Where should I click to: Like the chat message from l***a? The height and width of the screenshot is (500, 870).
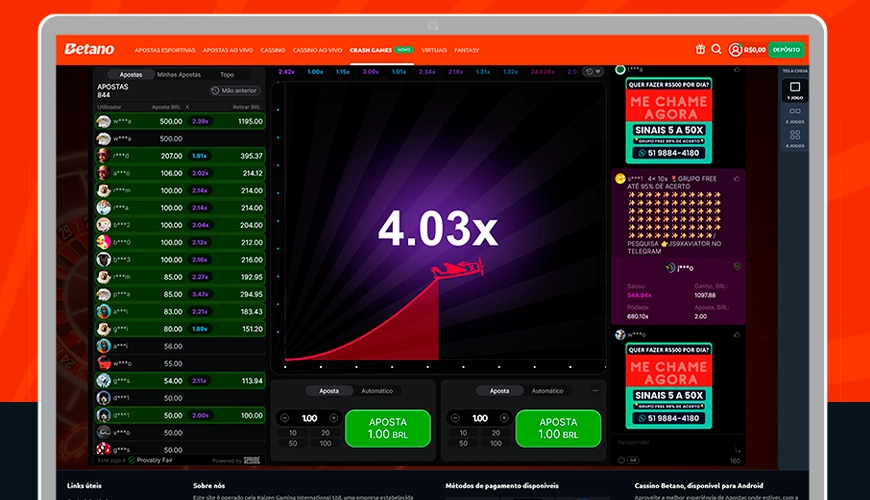coord(737,70)
